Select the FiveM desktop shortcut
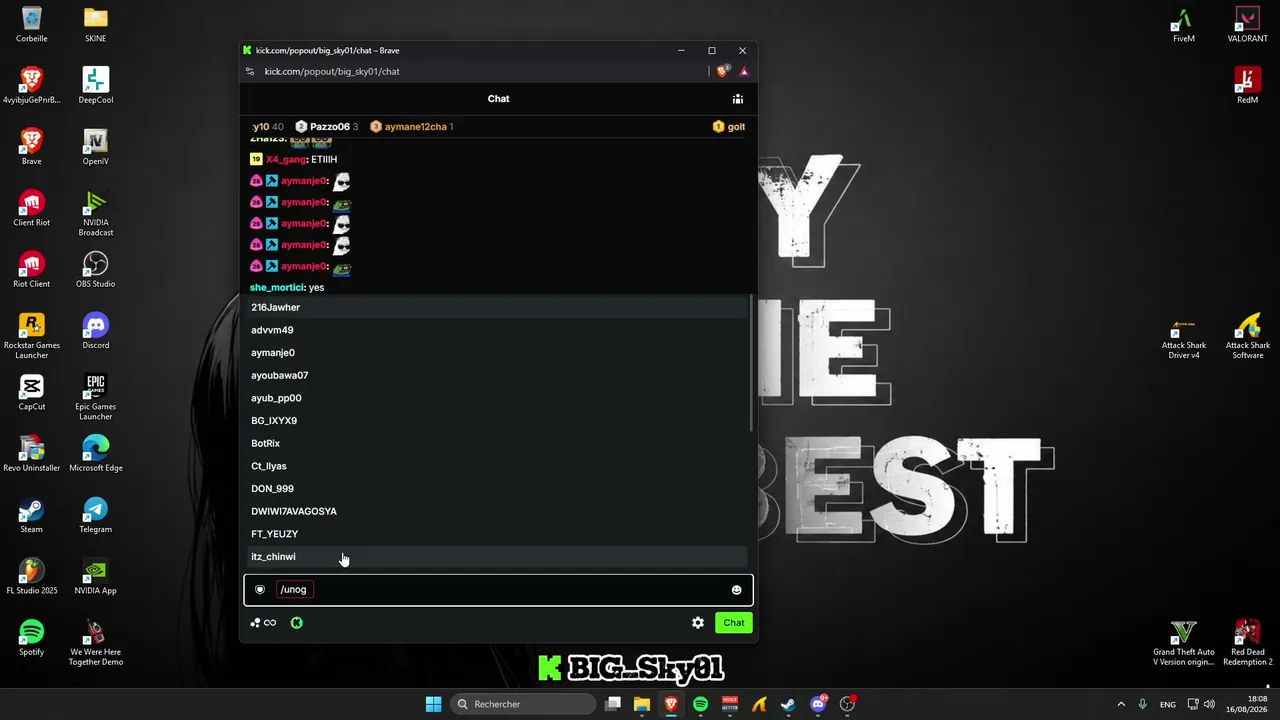 click(1184, 26)
